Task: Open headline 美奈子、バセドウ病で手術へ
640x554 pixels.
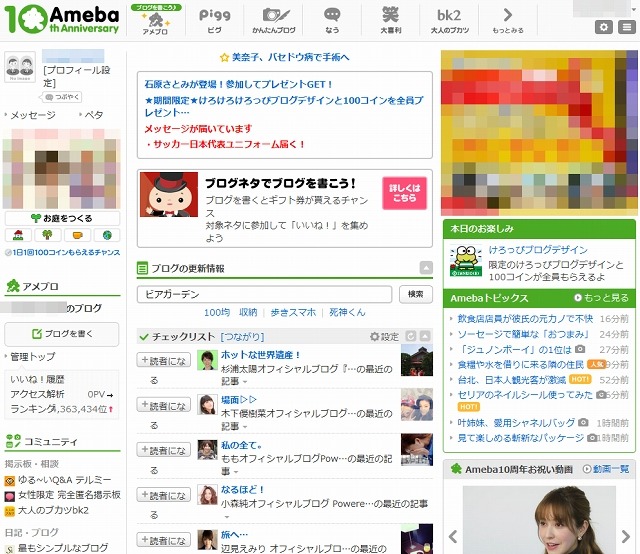Action: [291, 57]
